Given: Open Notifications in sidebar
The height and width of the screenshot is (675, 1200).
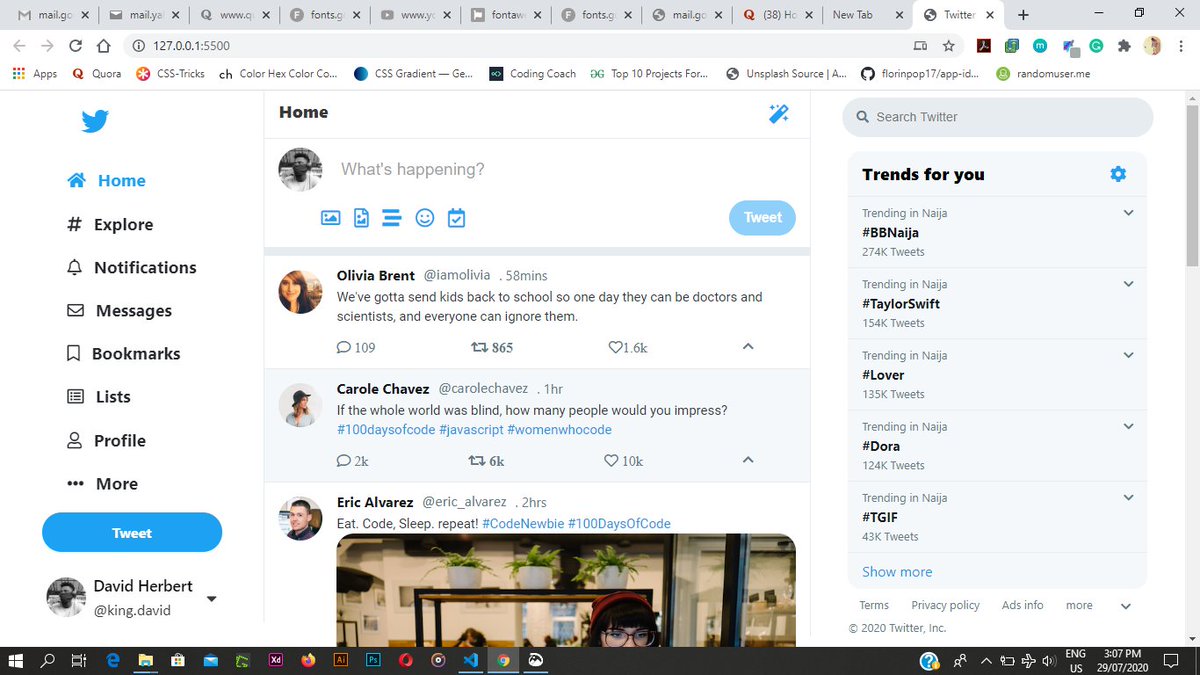Looking at the screenshot, I should tap(131, 268).
